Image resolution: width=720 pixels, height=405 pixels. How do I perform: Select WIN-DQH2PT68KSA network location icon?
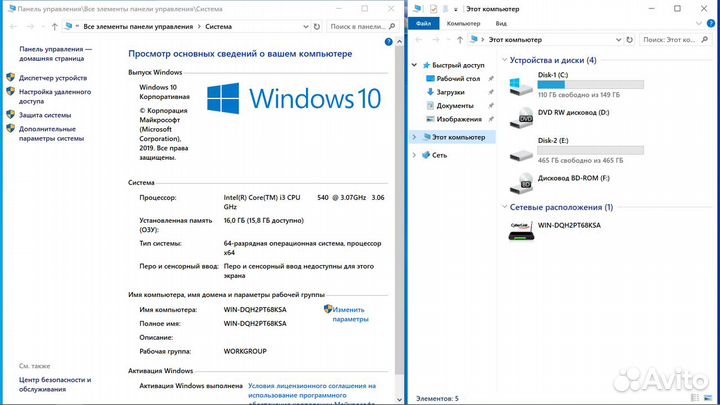521,231
